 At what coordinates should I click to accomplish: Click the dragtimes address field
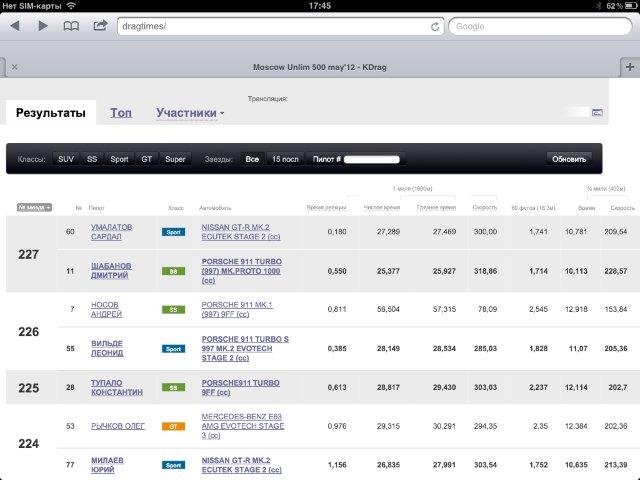pyautogui.click(x=280, y=26)
